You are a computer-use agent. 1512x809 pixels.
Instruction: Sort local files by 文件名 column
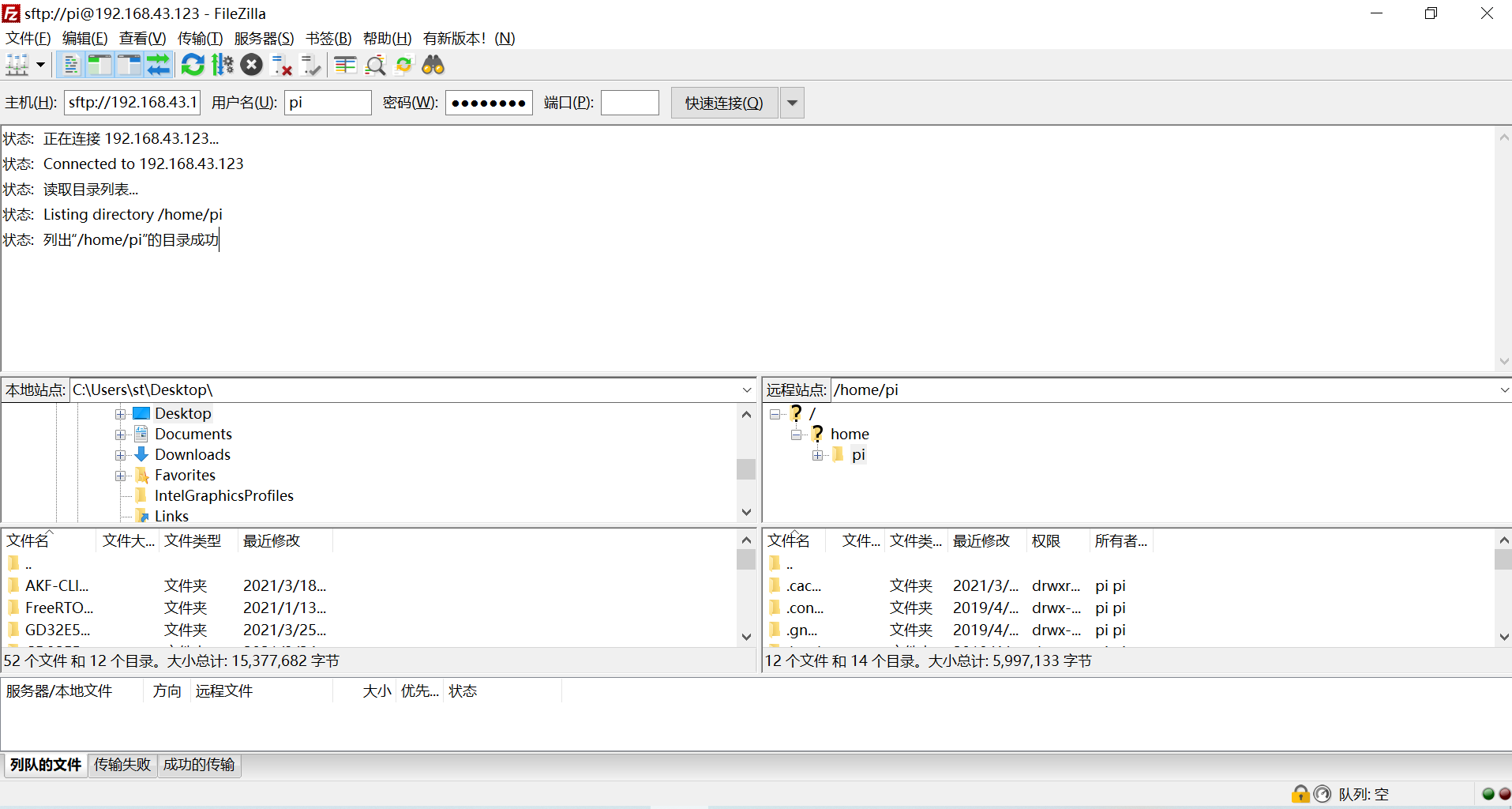49,540
